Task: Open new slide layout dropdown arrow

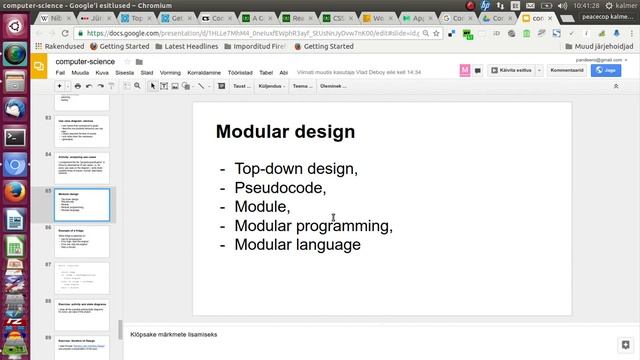Action: 68,86
